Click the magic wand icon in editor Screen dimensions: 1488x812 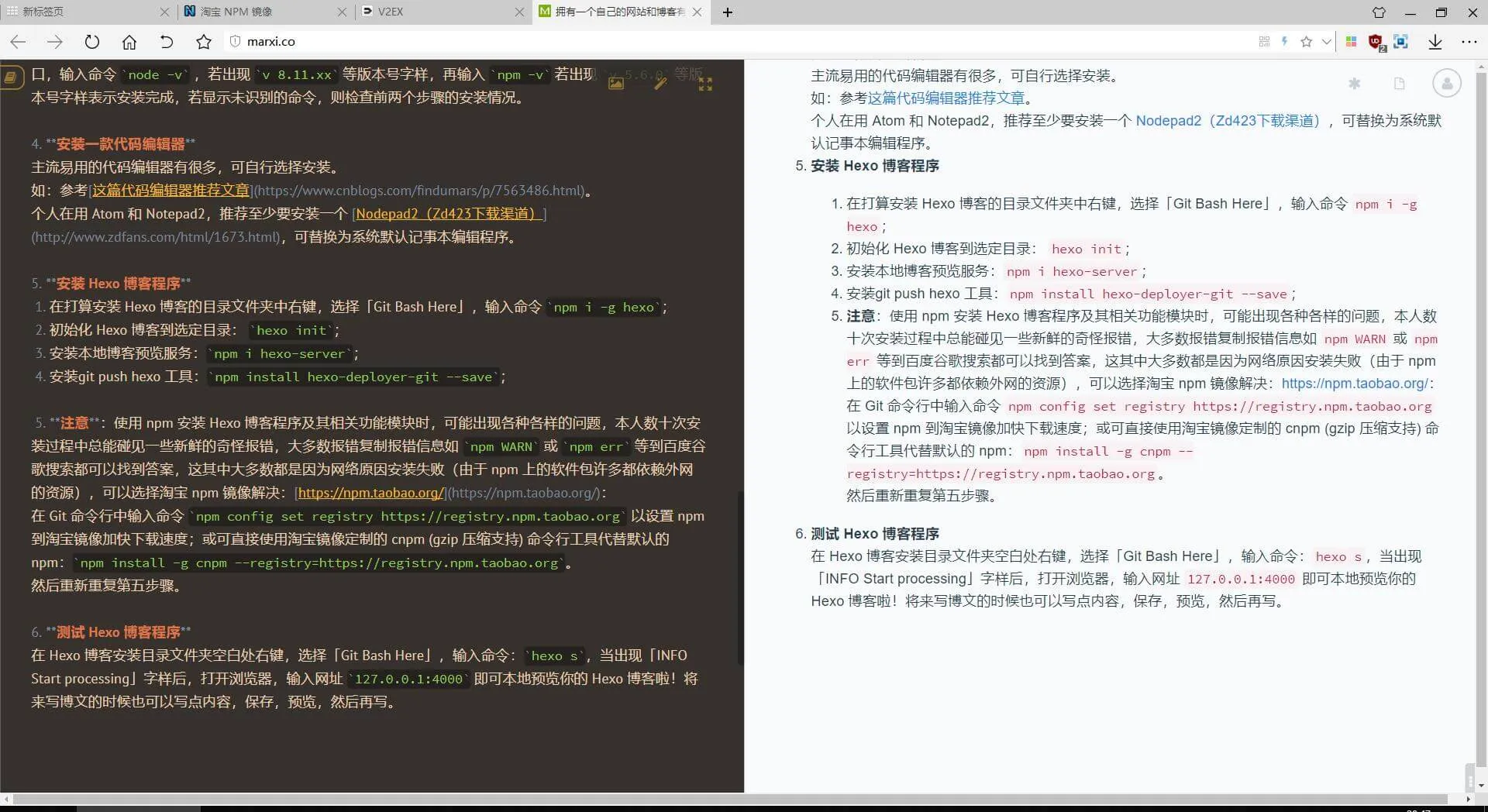tap(660, 84)
